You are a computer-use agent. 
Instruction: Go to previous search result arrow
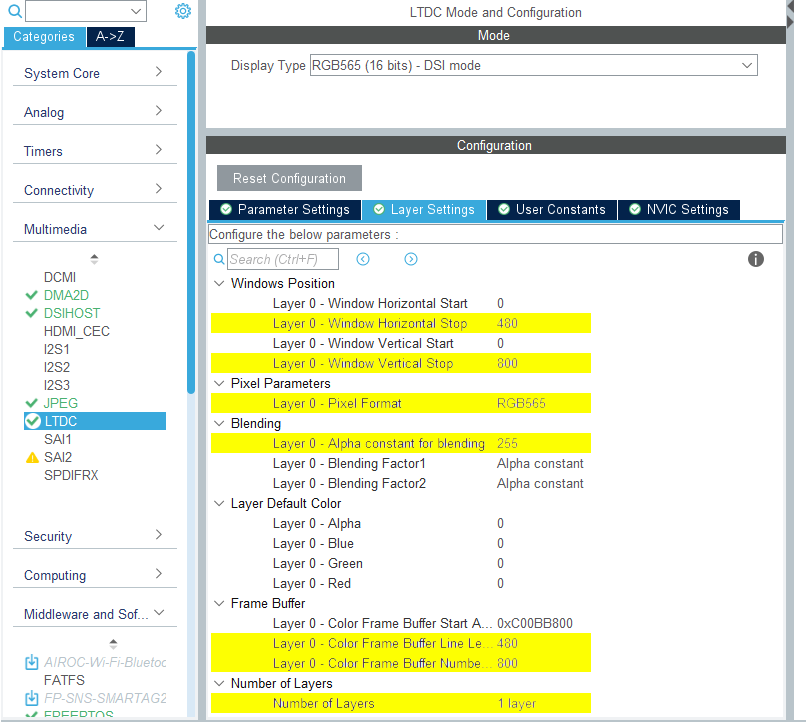363,259
